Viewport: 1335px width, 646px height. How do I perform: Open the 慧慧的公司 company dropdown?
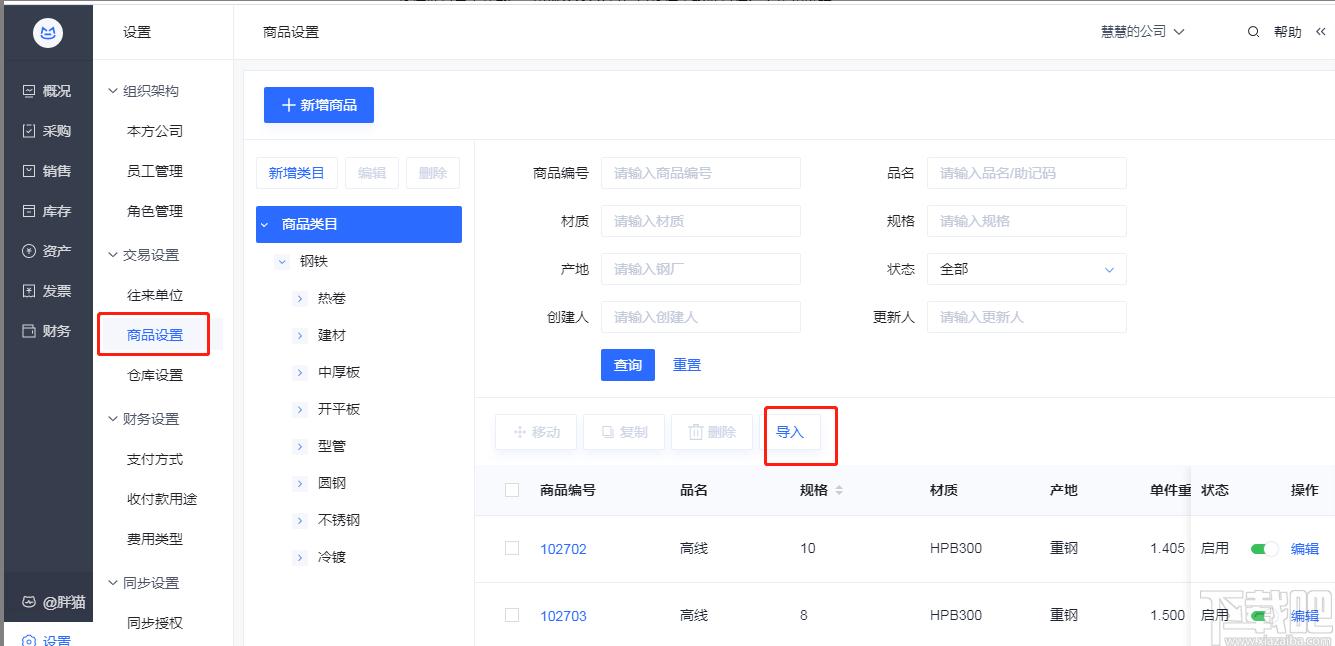(x=1142, y=32)
